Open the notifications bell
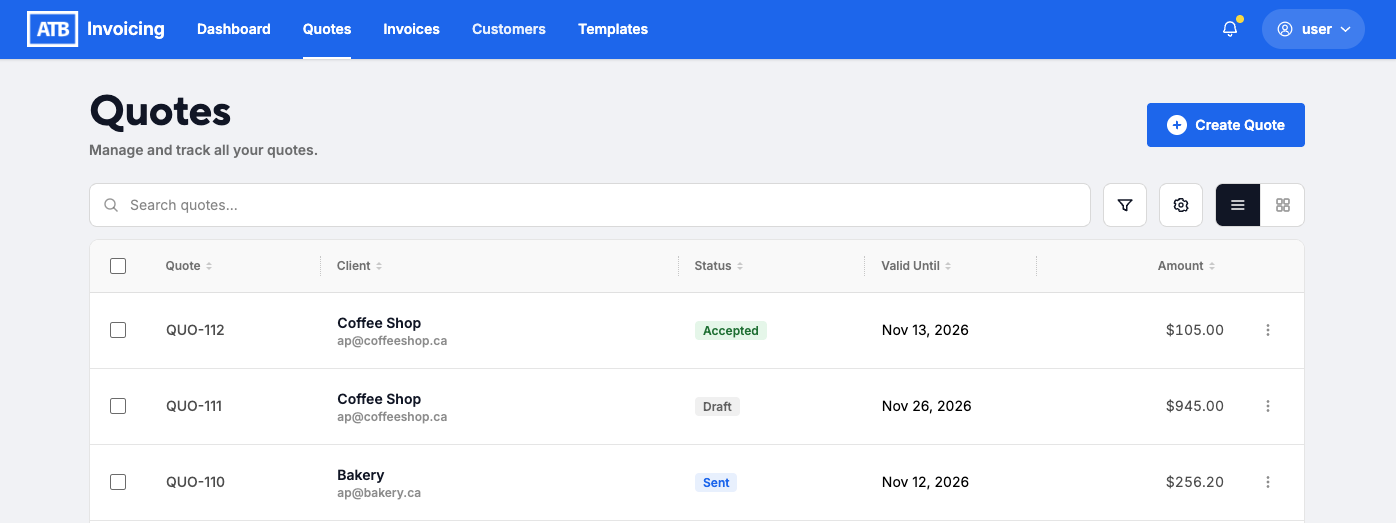This screenshot has height=523, width=1396. [1230, 29]
